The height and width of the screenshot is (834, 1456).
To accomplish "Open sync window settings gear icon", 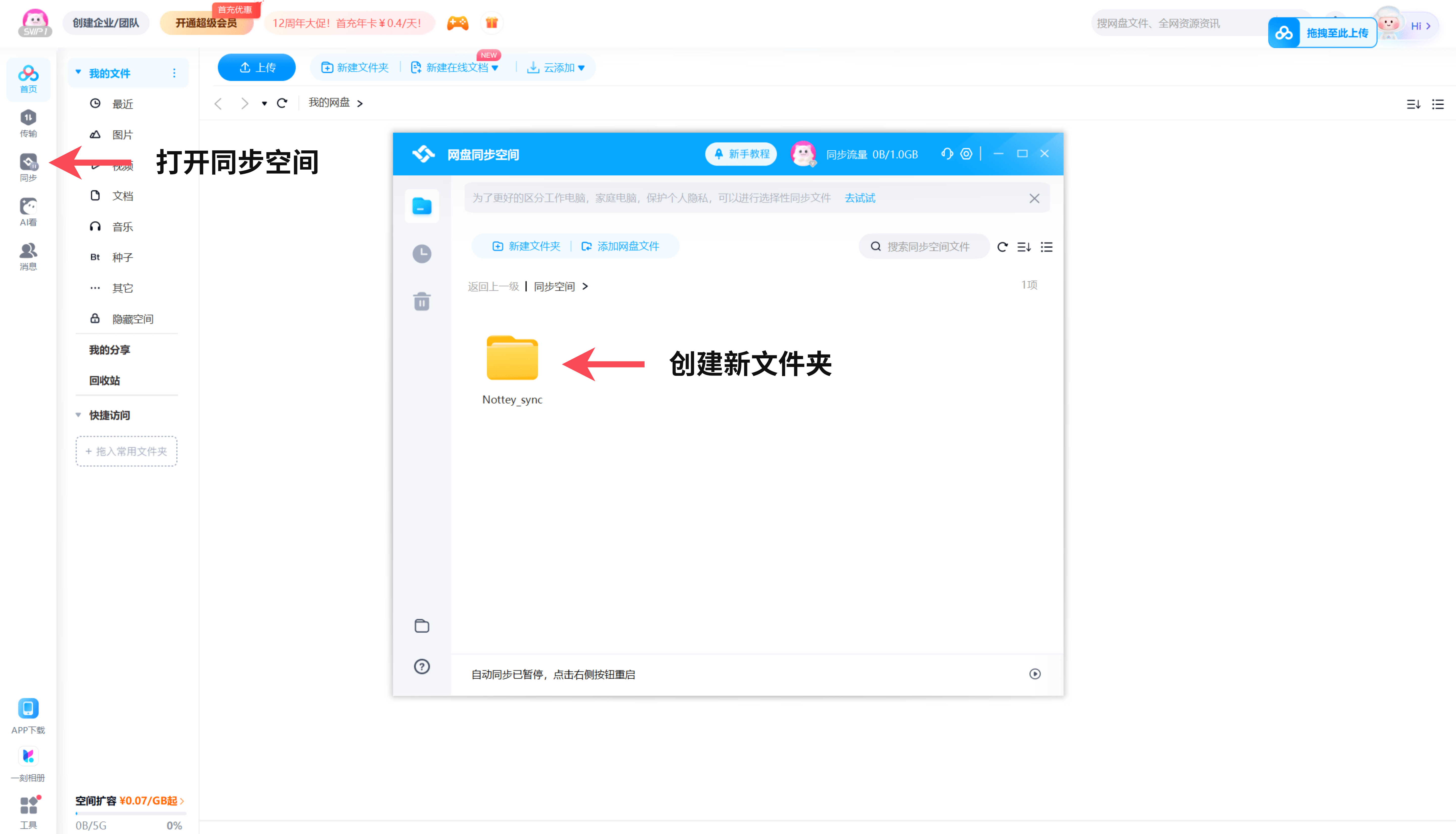I will click(x=966, y=153).
